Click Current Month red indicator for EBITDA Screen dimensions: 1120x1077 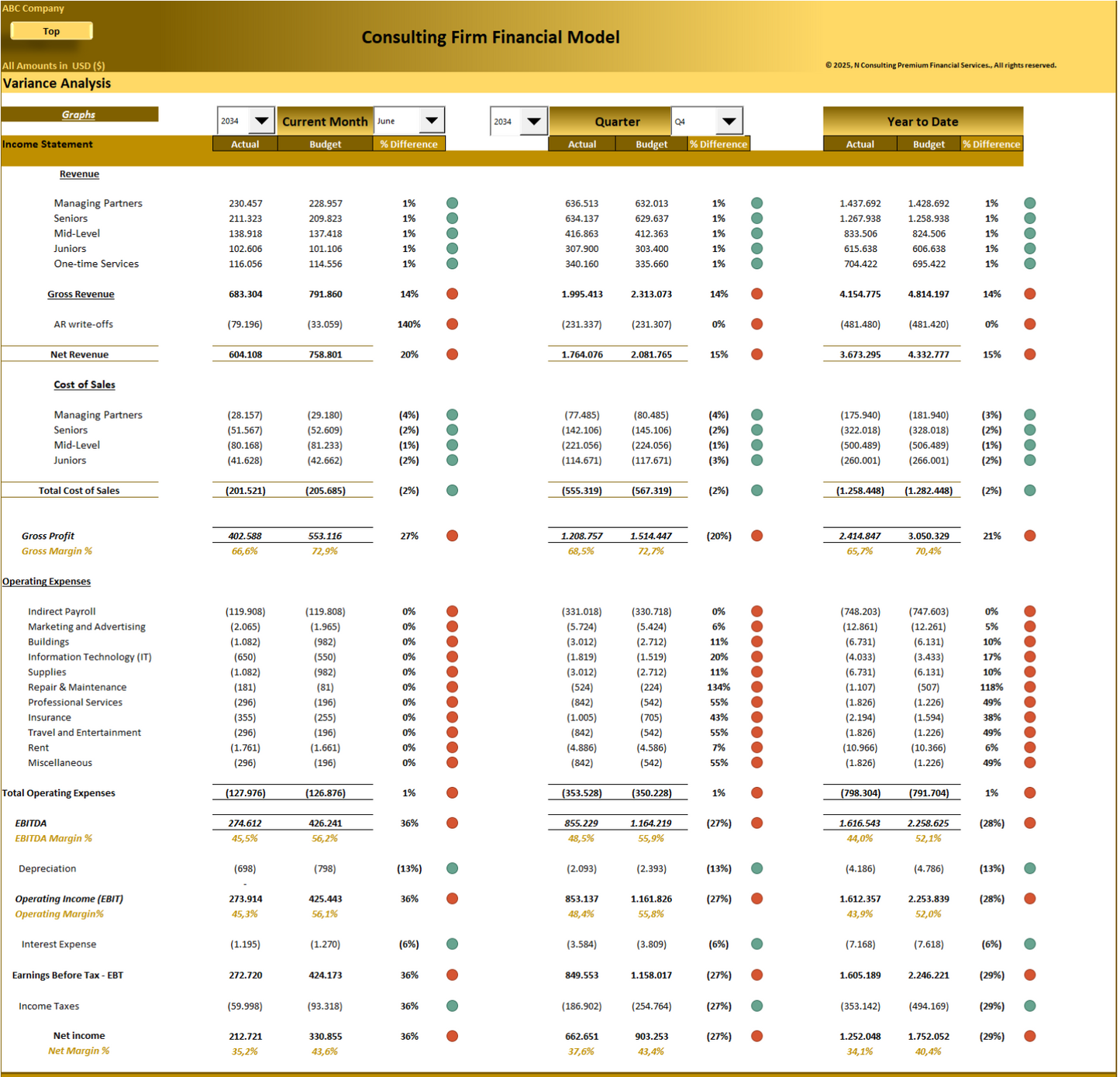[453, 823]
